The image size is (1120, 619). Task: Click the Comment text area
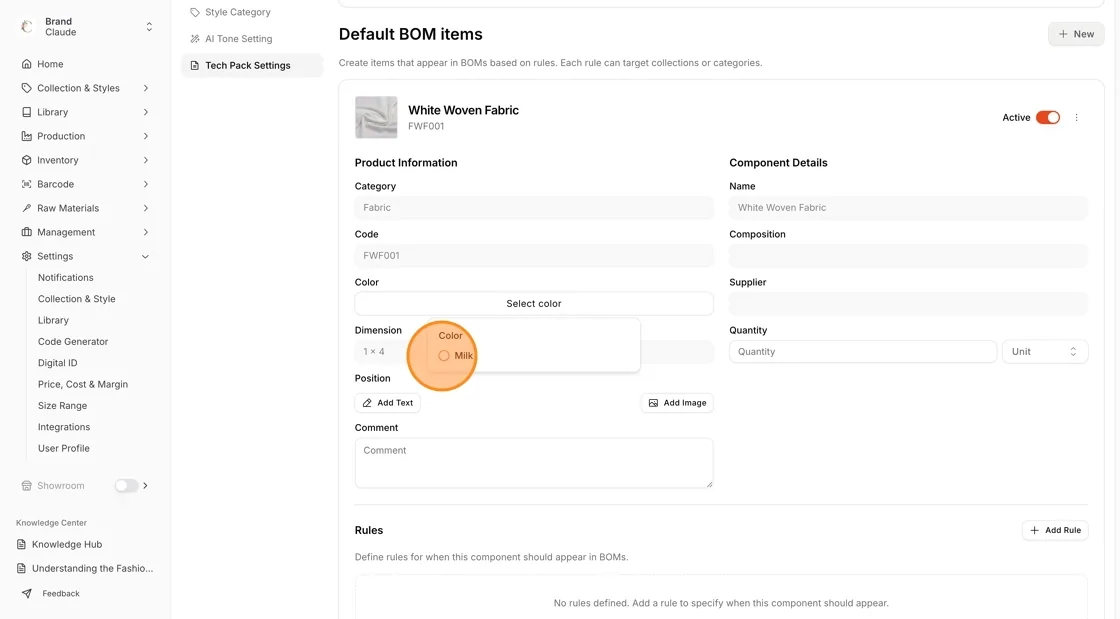point(534,463)
